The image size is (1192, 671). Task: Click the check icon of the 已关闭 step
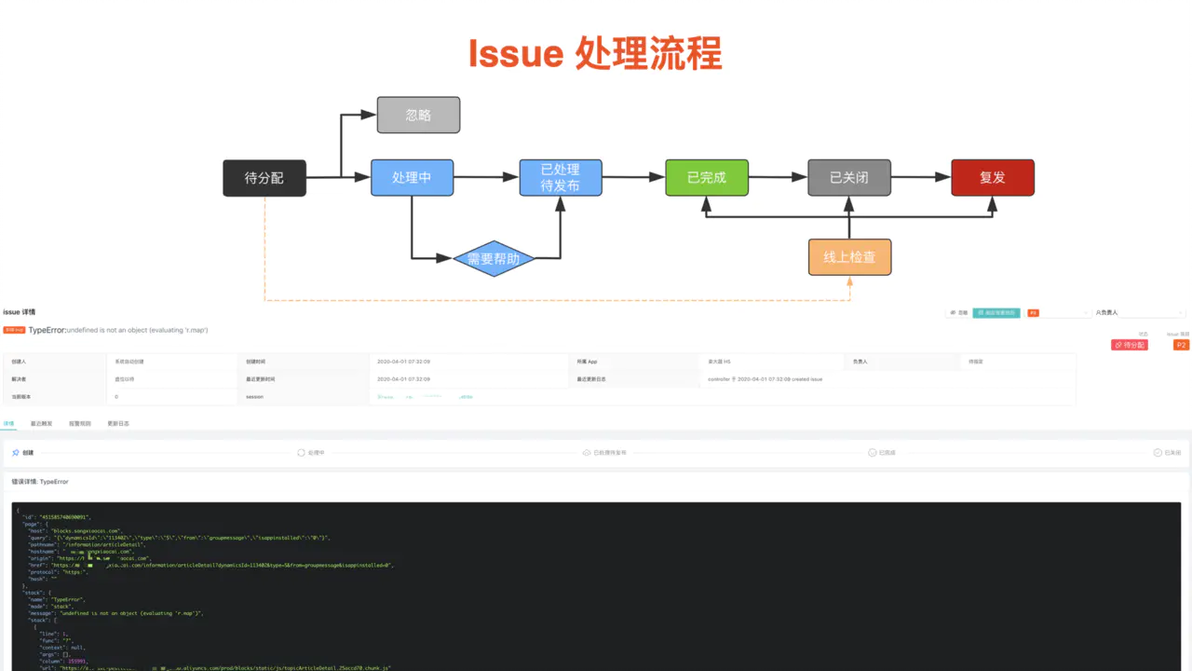tap(1157, 453)
